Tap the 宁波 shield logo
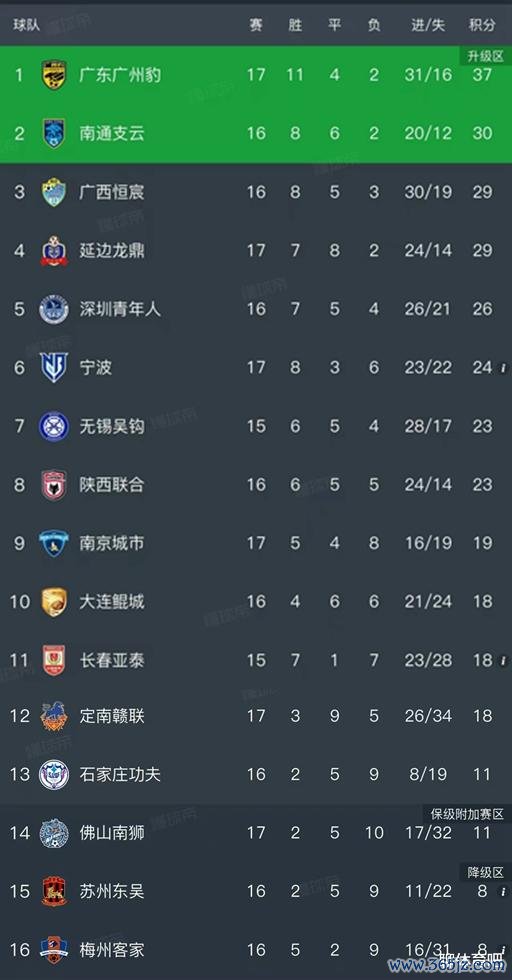Screen dimensions: 512x980 tap(54, 368)
